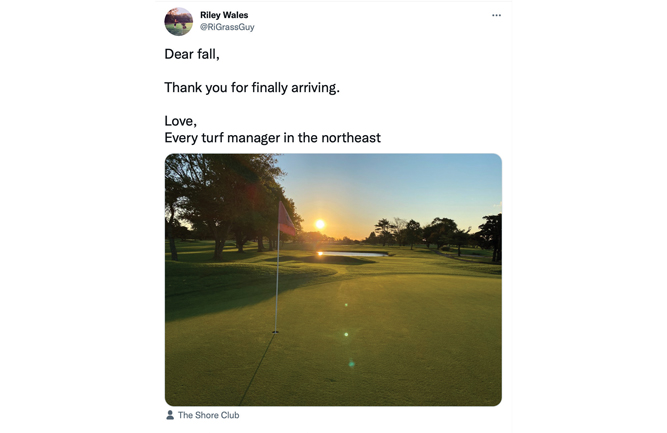The width and height of the screenshot is (667, 433).
Task: Click the pond reflecting sunlight in photo
Action: pyautogui.click(x=350, y=255)
